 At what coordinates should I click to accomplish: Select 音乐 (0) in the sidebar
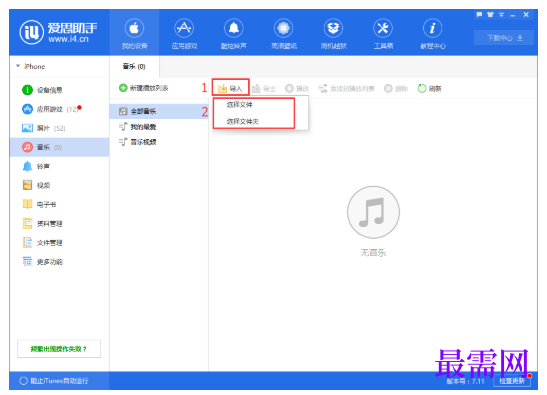pyautogui.click(x=60, y=147)
